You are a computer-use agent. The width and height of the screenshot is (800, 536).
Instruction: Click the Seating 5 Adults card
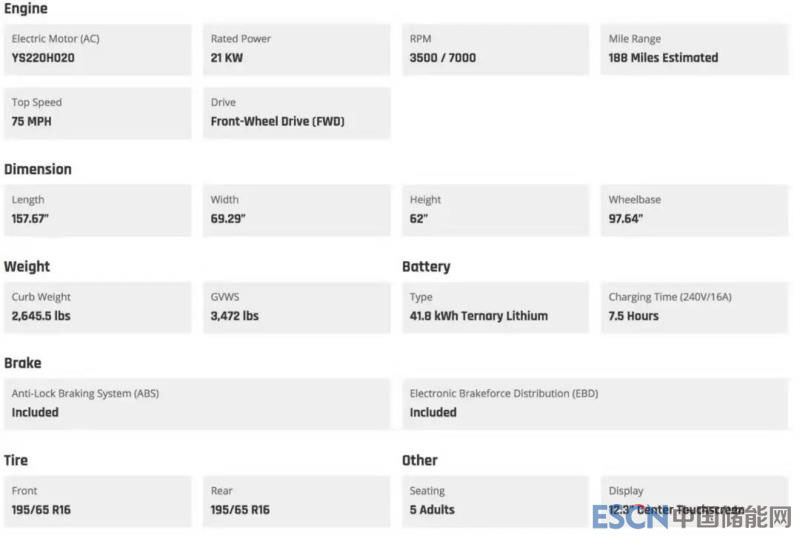495,501
